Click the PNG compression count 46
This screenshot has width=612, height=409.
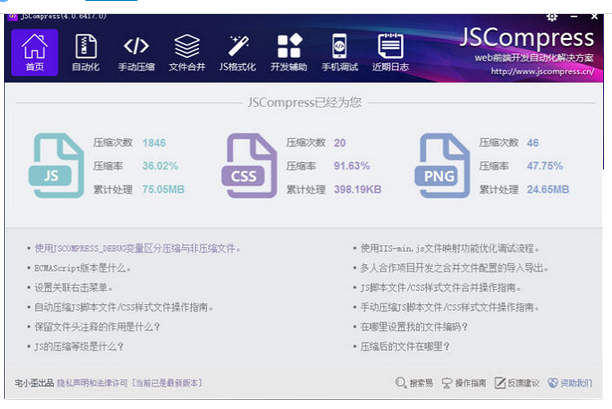(533, 143)
